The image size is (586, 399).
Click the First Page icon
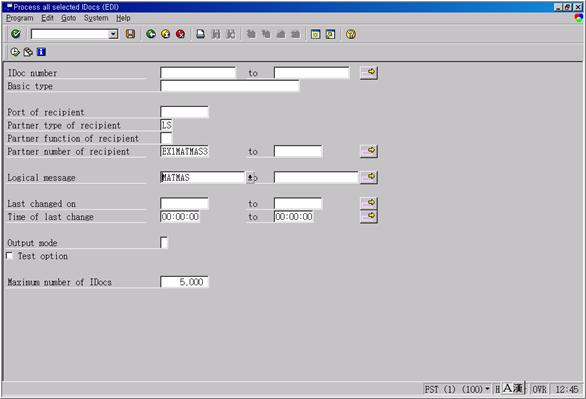(x=251, y=34)
